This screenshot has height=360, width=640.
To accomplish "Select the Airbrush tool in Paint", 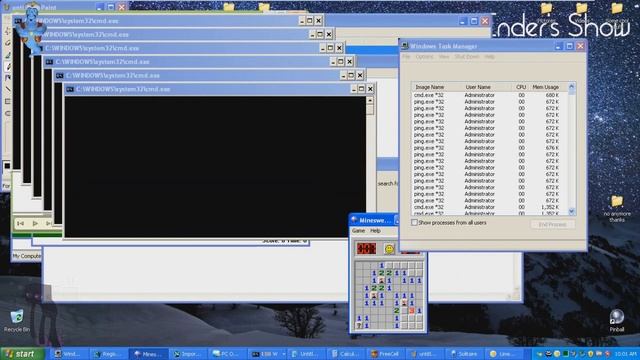I will tap(8, 78).
